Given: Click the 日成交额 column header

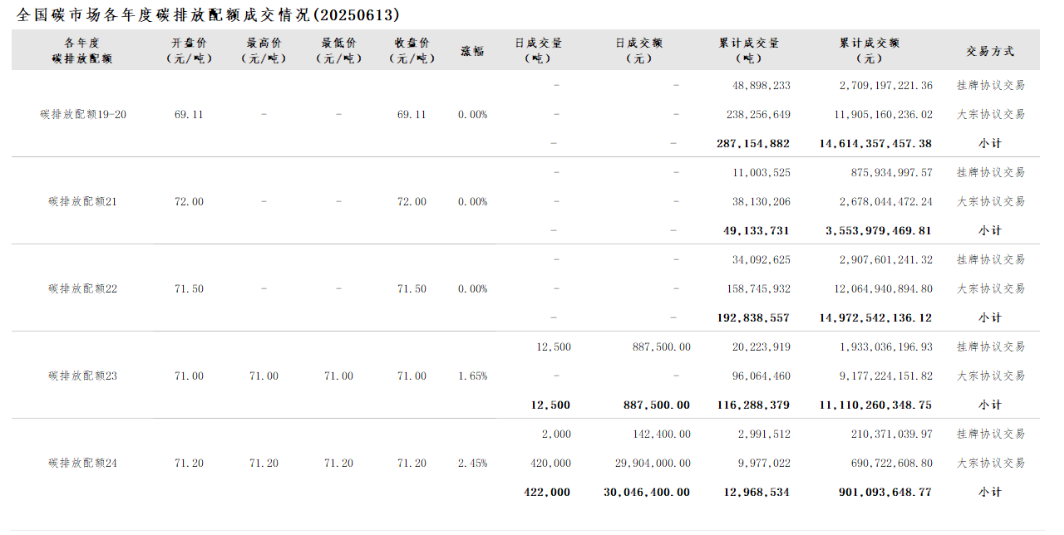Looking at the screenshot, I should [x=639, y=51].
